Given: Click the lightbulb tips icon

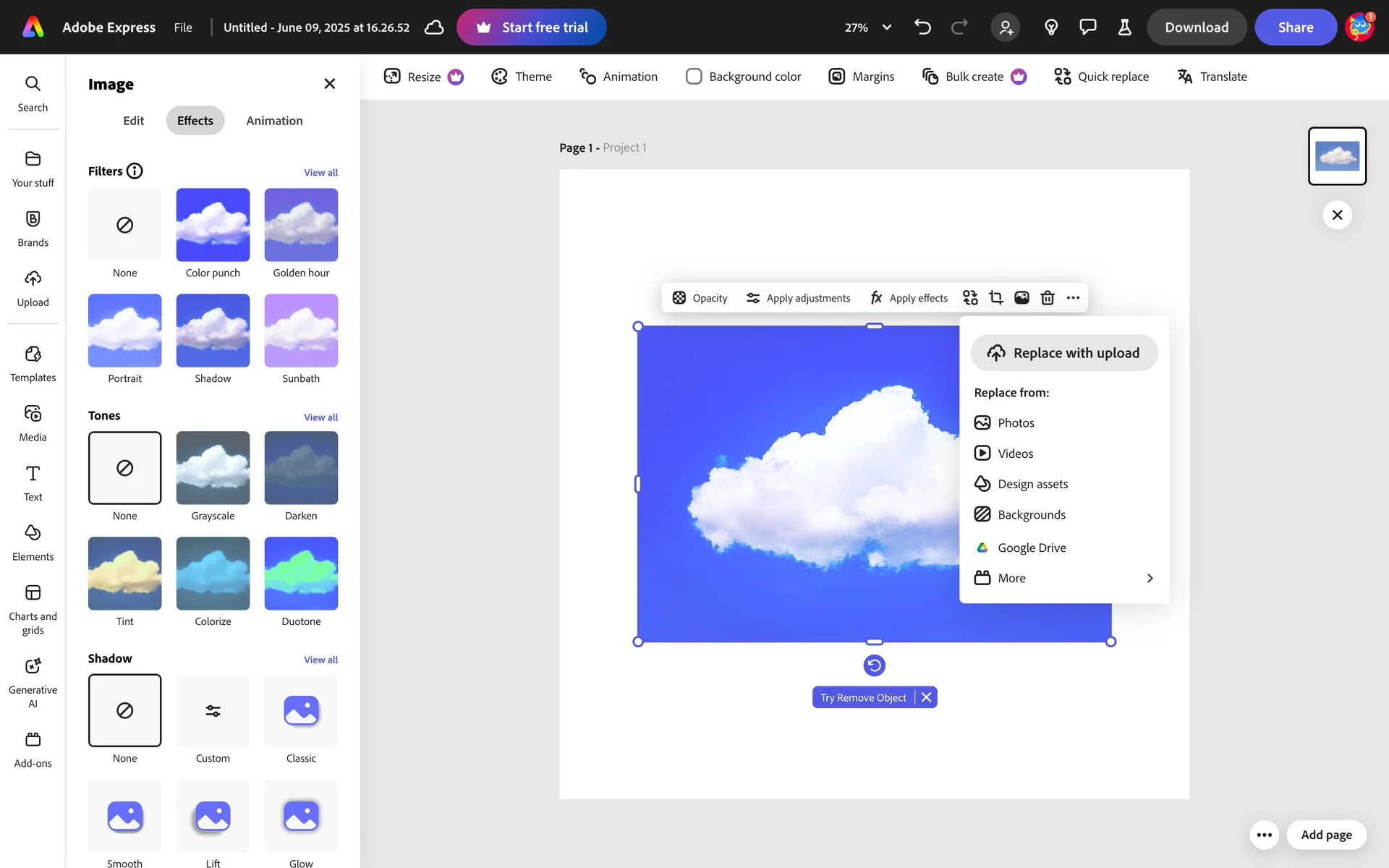Looking at the screenshot, I should 1051,27.
